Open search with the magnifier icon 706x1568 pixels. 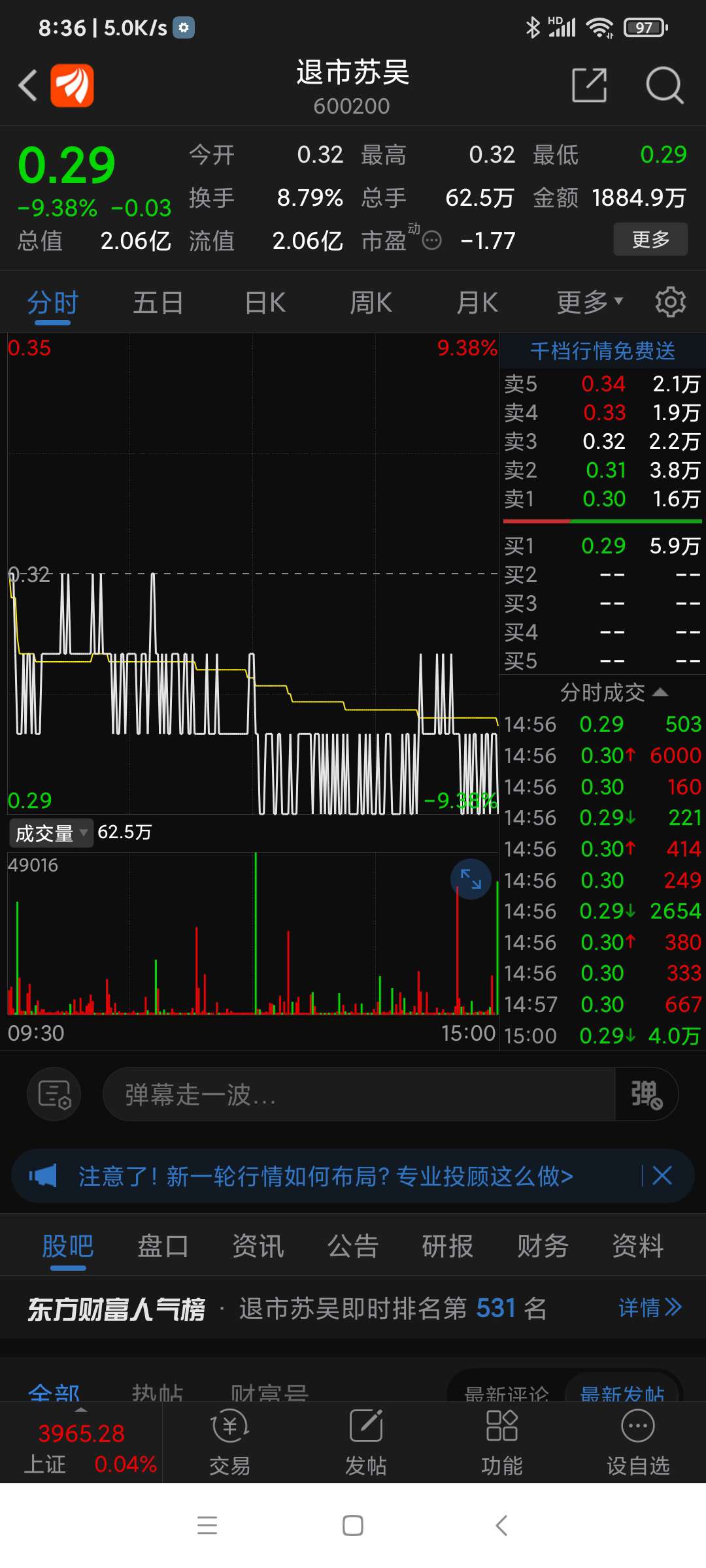click(664, 85)
